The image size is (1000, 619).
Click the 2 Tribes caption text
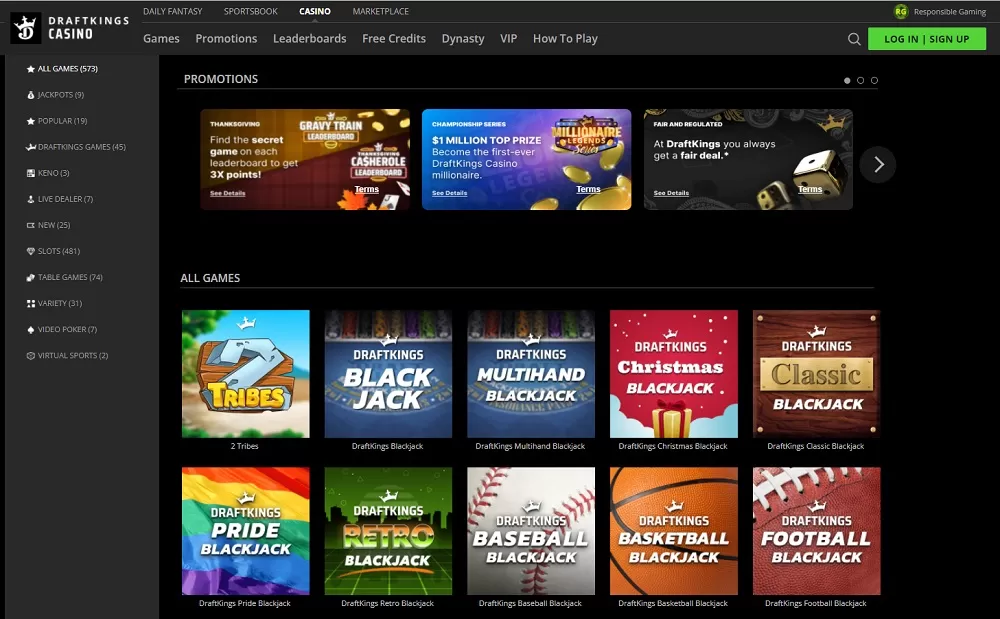tap(245, 446)
